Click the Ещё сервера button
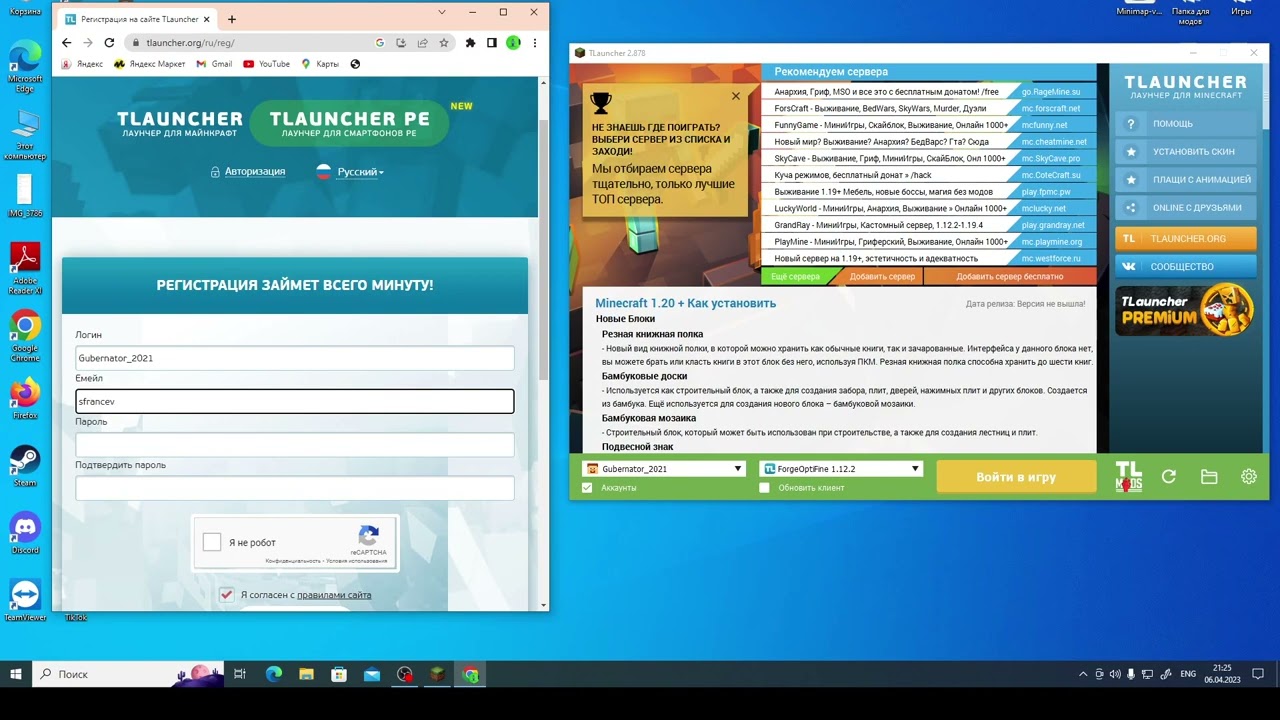 tap(796, 277)
